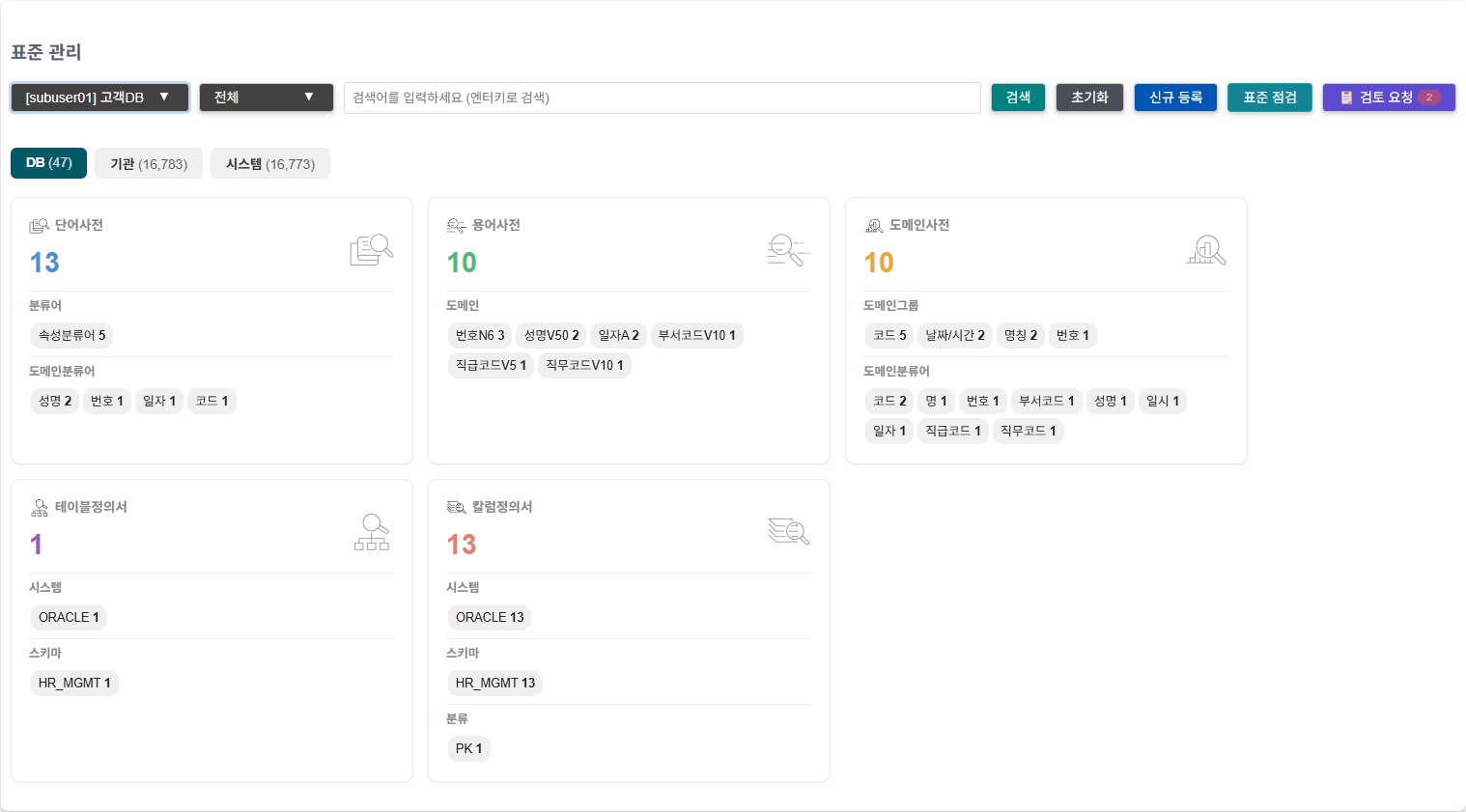Select the 성명 1 chip in 도메인사전
The height and width of the screenshot is (812, 1466).
(1110, 401)
